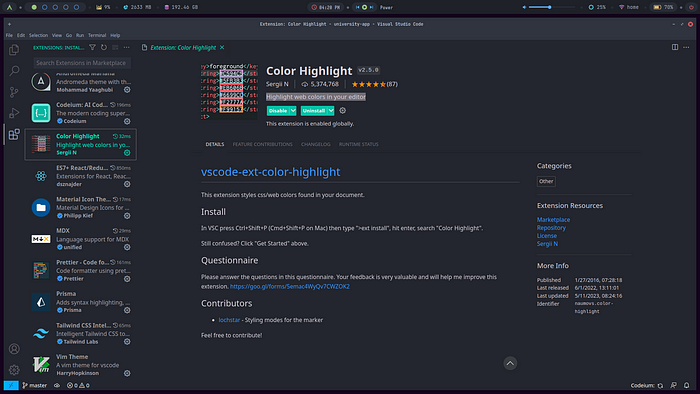700x394 pixels.
Task: Open editor more actions menu
Action: 686,47
